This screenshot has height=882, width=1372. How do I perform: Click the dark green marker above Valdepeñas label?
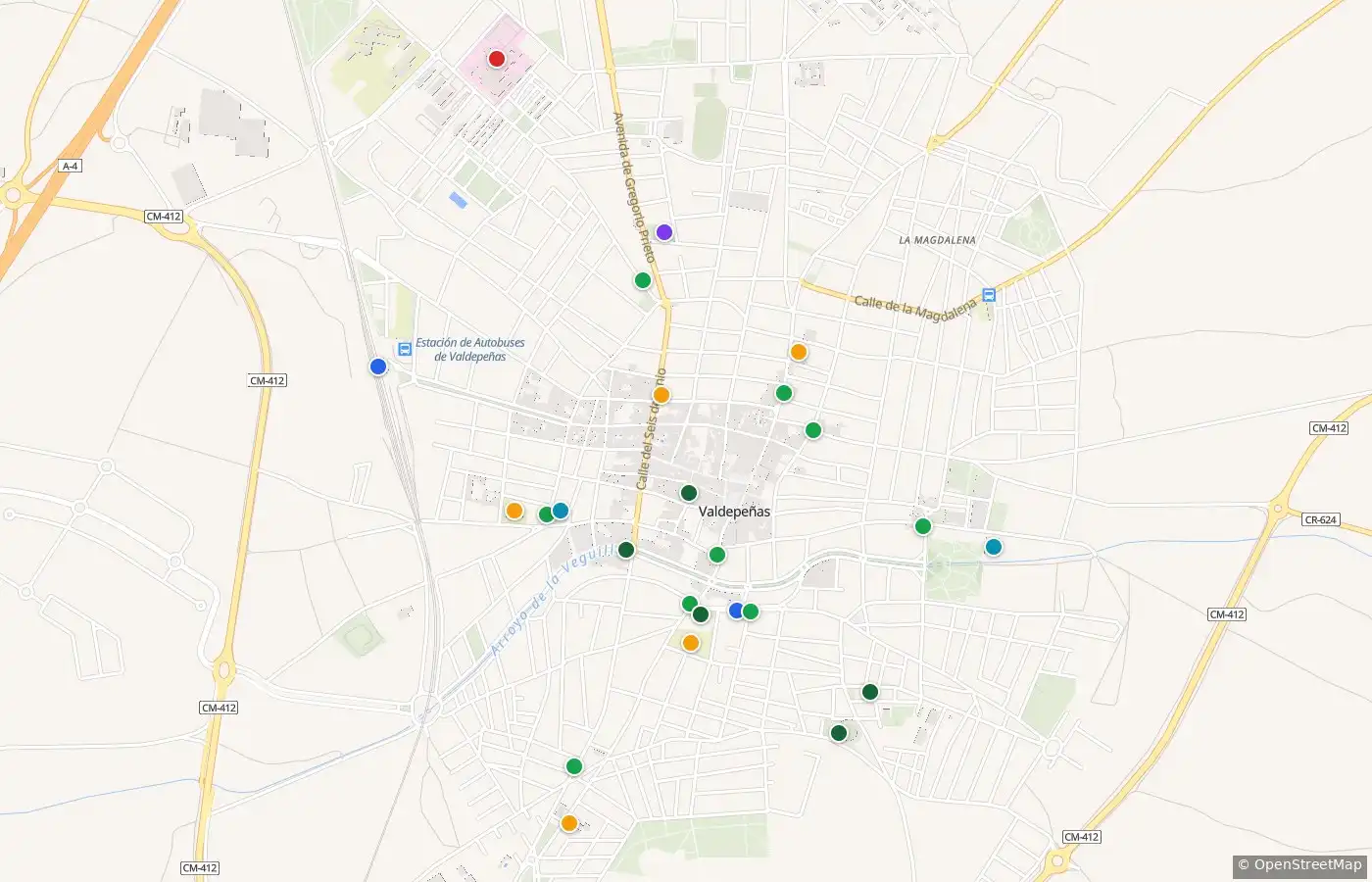tap(689, 493)
